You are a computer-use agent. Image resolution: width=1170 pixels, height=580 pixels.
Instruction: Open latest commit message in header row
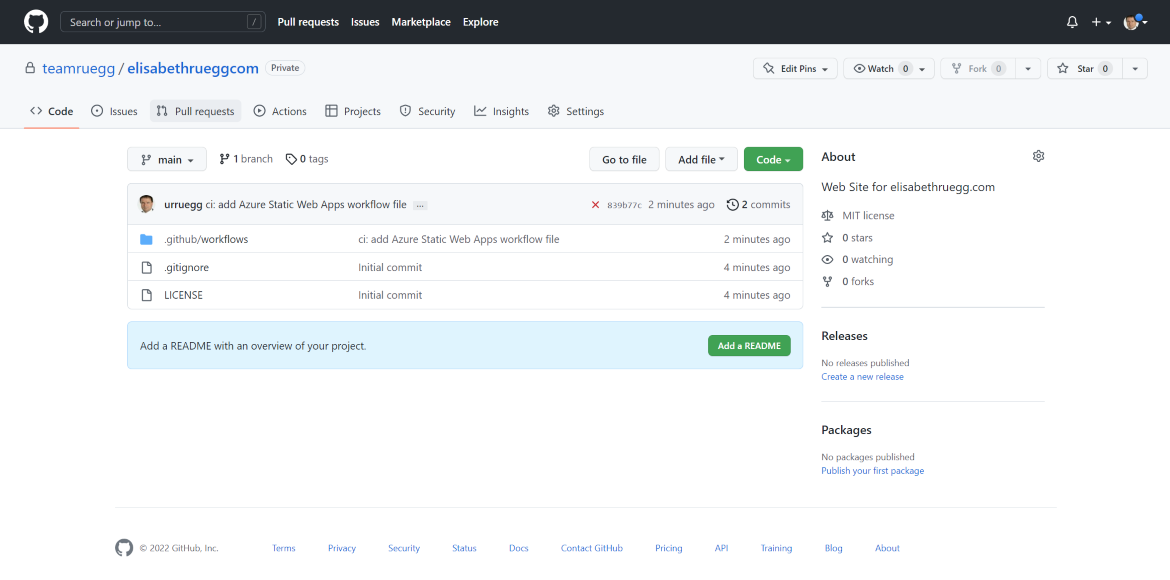tap(306, 205)
